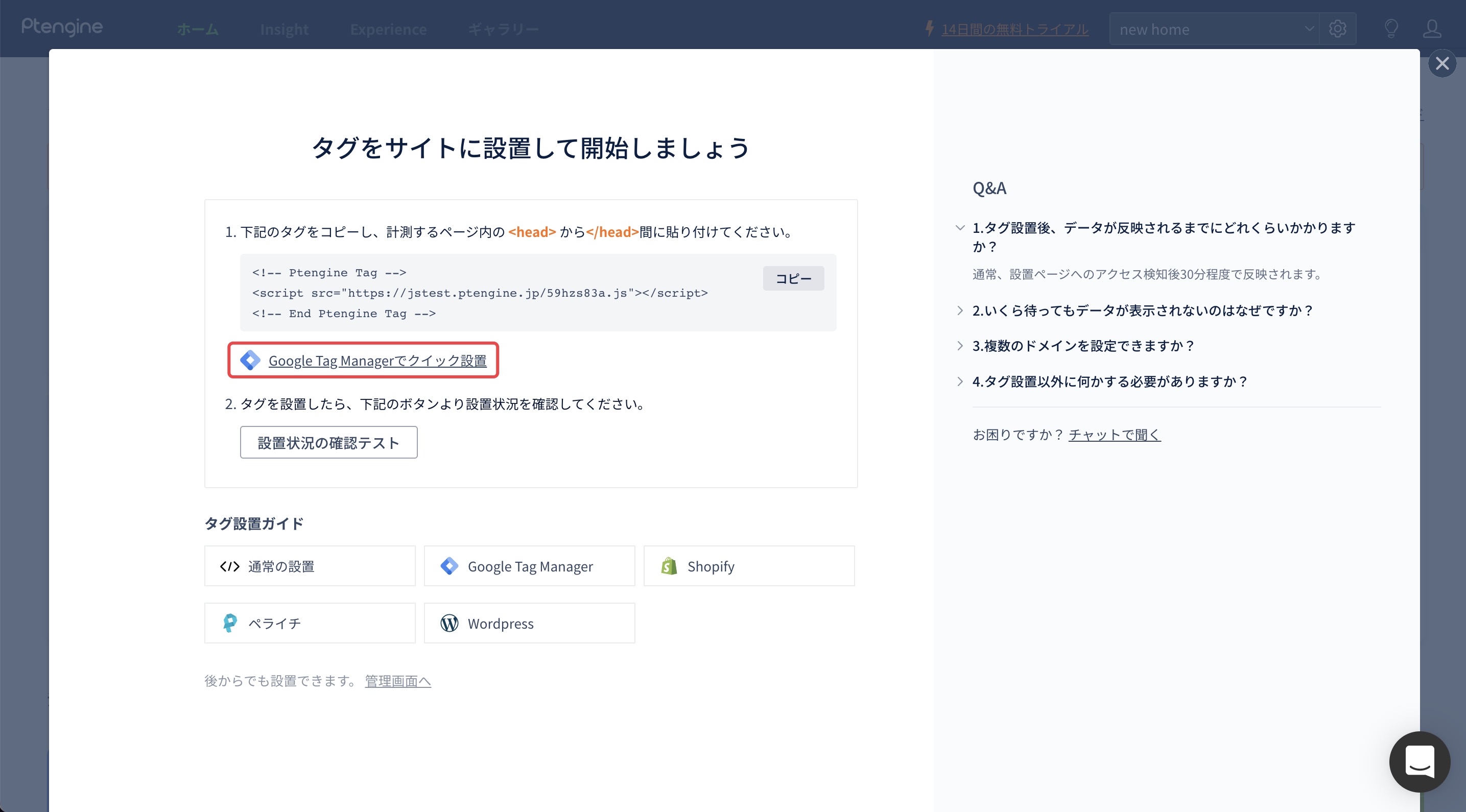Click the Ptengine logo
Screen dimensions: 1466x812
(x=62, y=27)
